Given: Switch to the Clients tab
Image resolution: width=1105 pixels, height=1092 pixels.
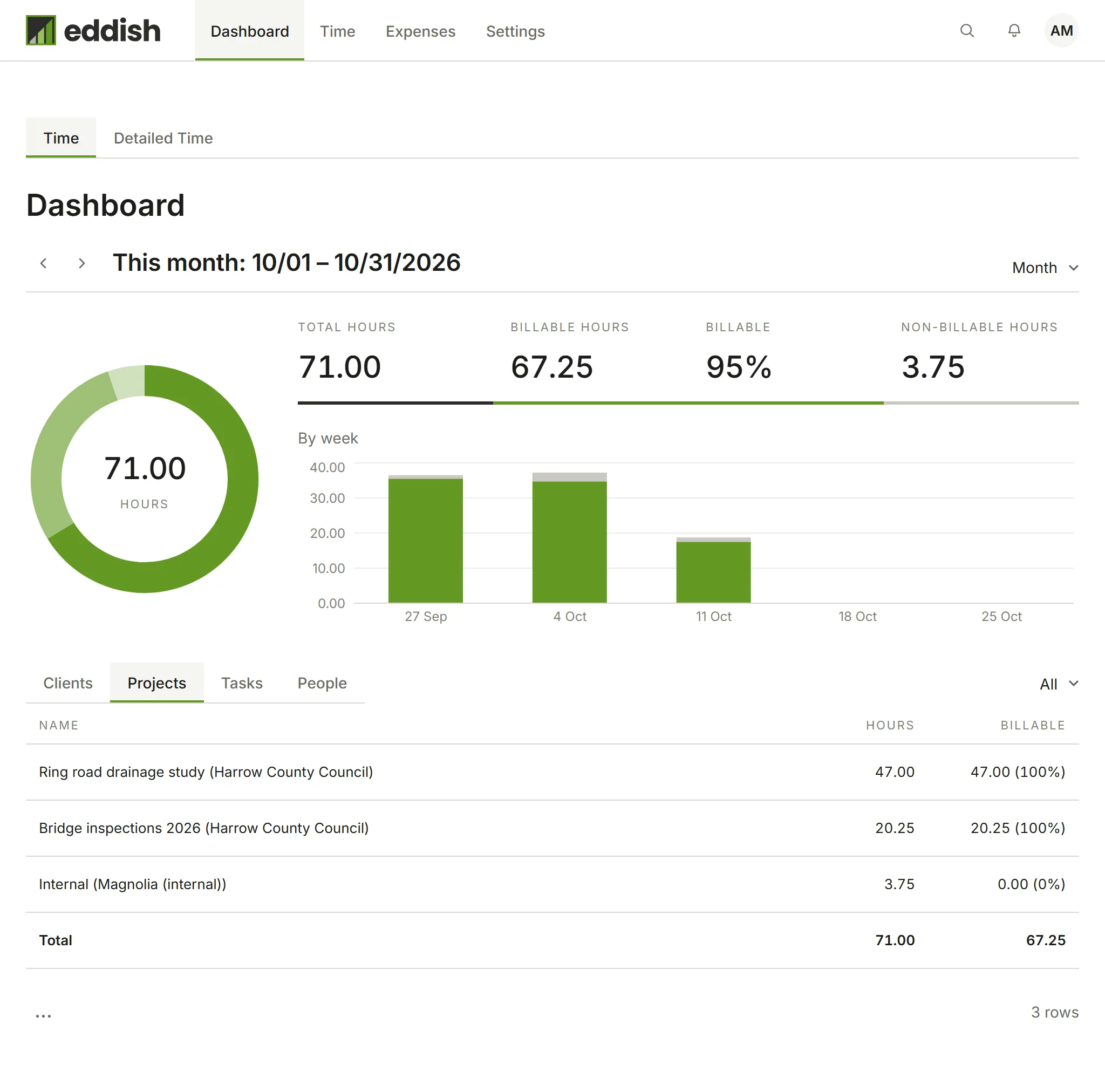Looking at the screenshot, I should (x=68, y=683).
